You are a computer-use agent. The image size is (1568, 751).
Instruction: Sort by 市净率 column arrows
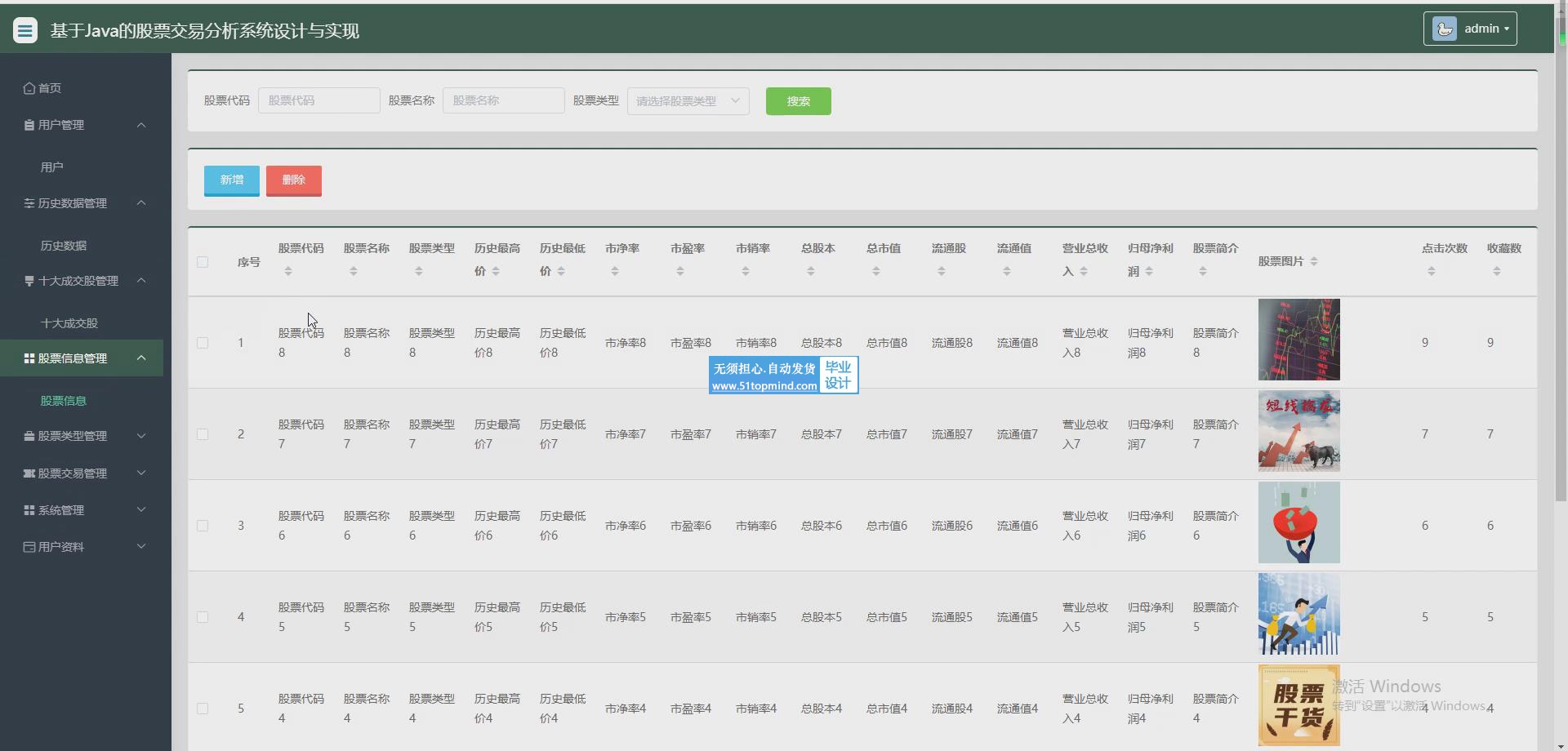pyautogui.click(x=615, y=271)
